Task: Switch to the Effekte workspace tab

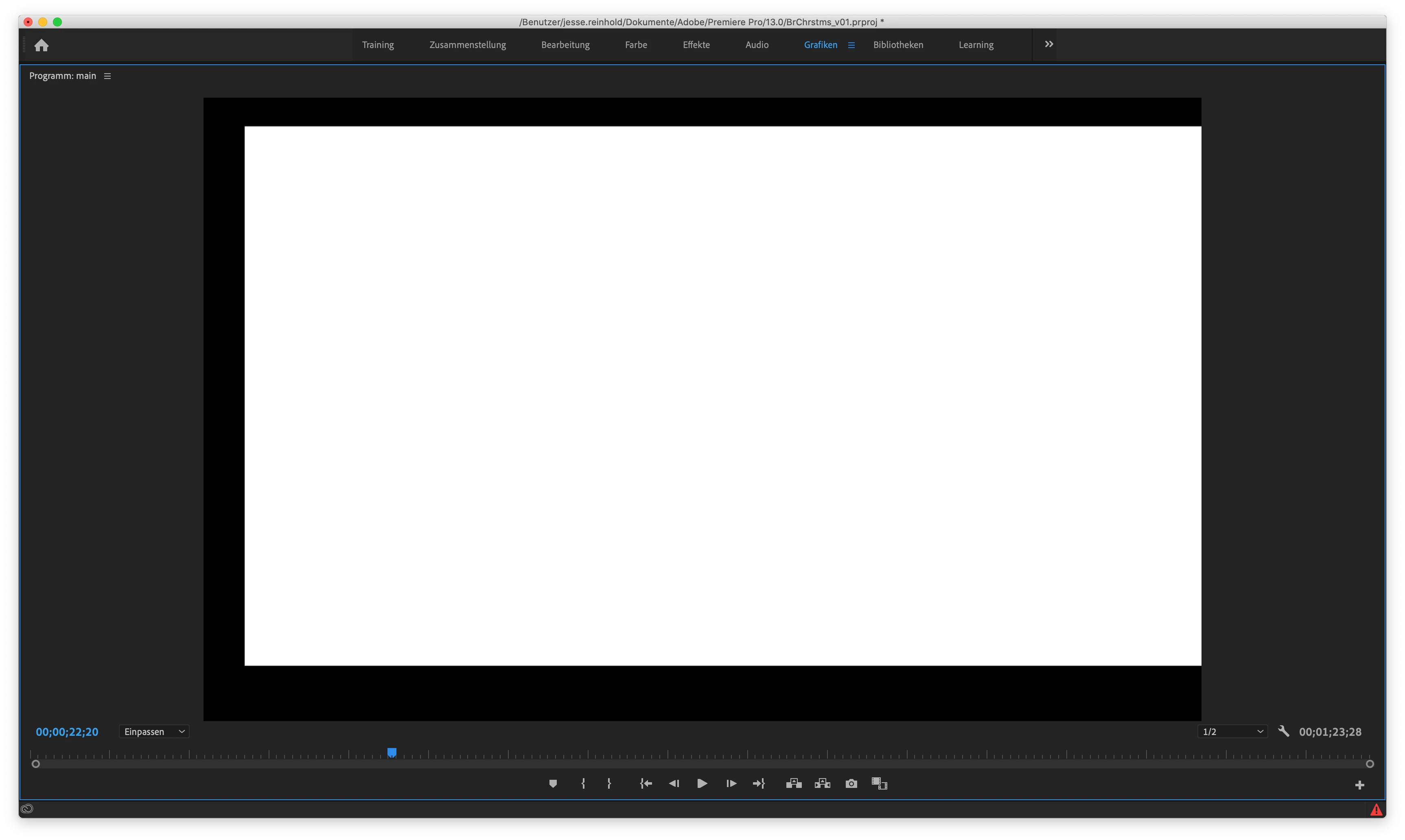Action: (696, 45)
